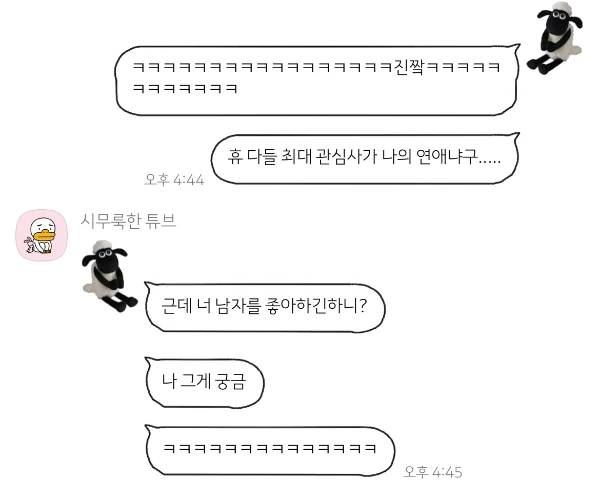Click the second-line ㅋㅋㅋ in the top bubble

click(185, 88)
